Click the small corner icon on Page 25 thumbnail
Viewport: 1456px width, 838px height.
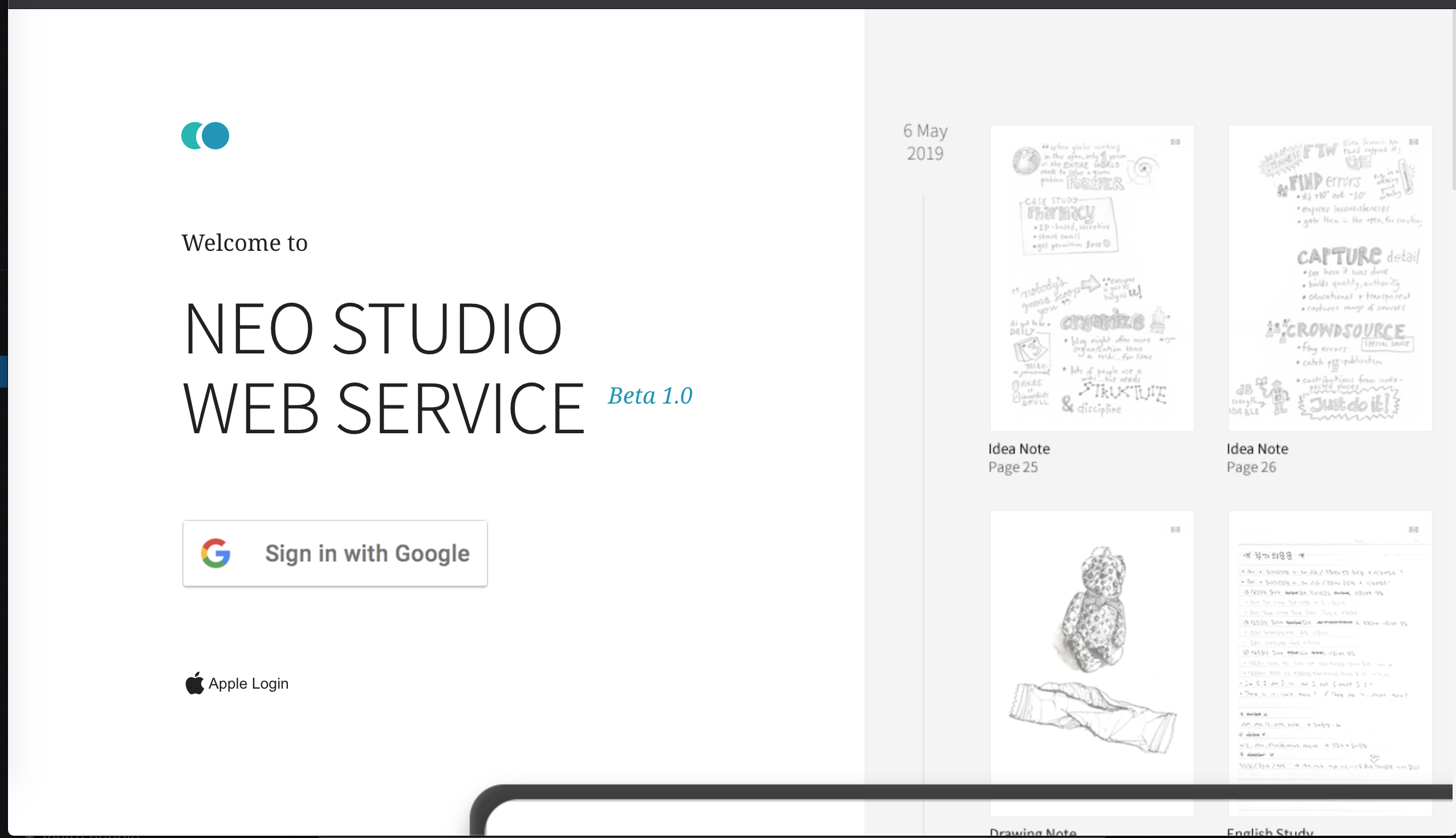(1175, 142)
